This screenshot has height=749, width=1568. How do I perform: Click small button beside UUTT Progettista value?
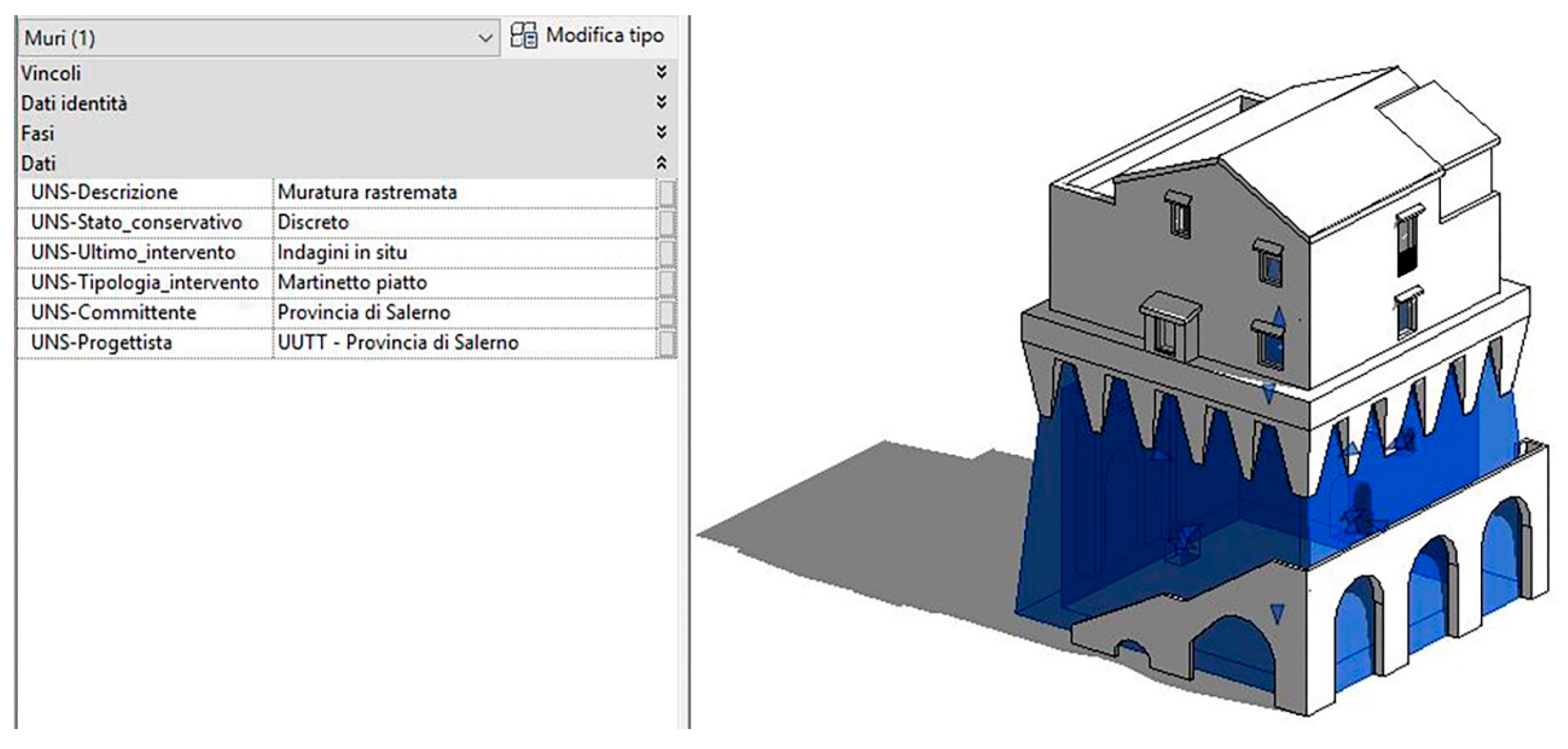coord(666,343)
